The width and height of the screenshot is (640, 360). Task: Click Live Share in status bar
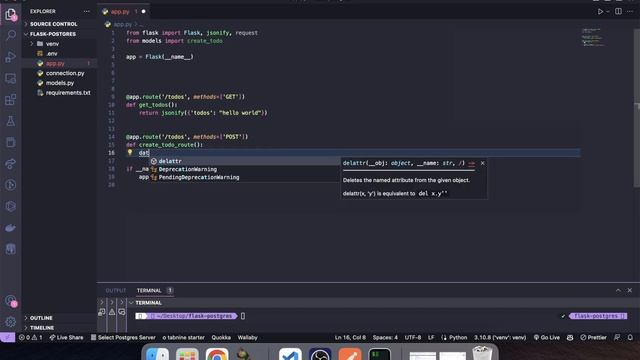[x=66, y=338]
